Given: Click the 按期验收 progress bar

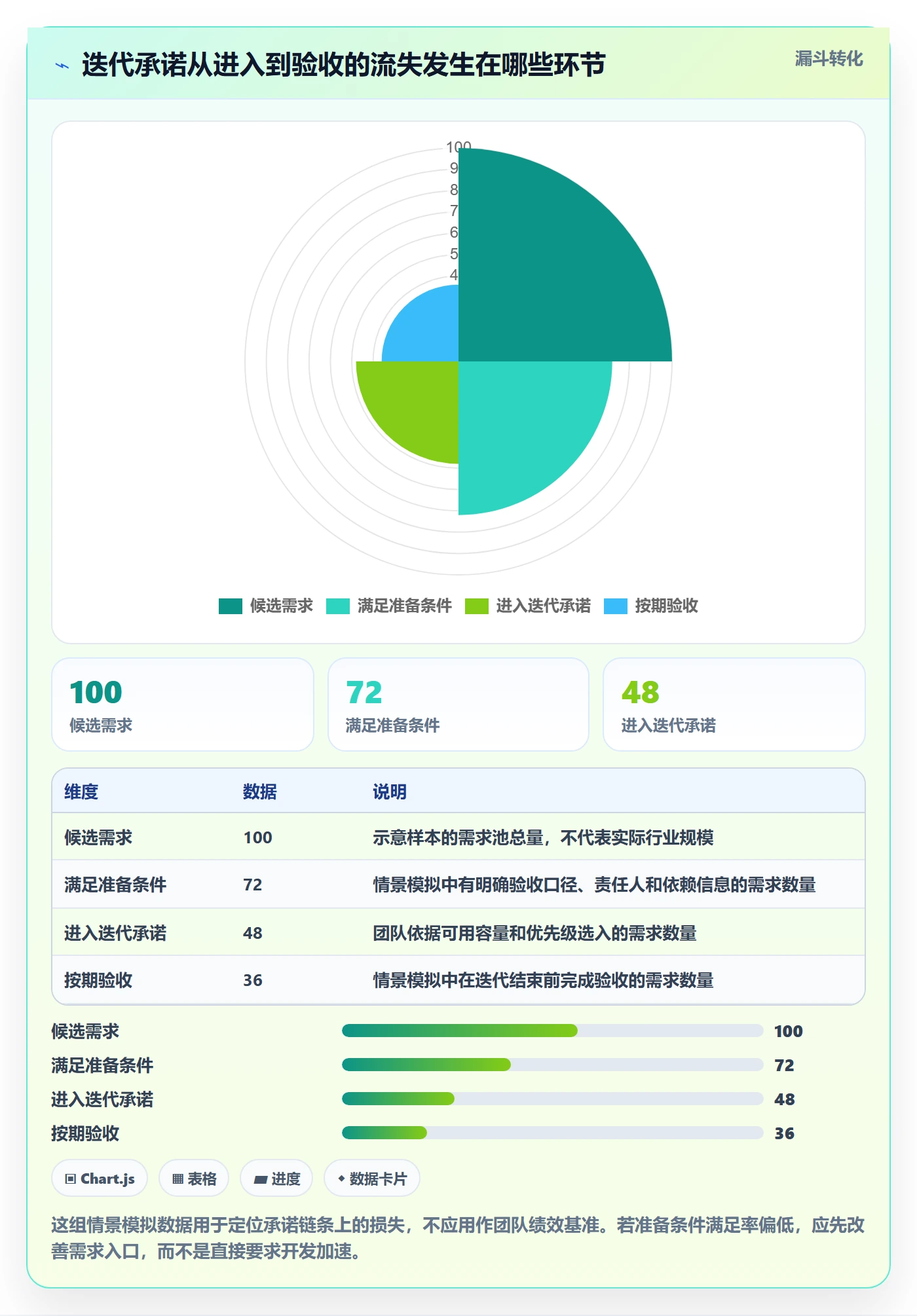Looking at the screenshot, I should pyautogui.click(x=552, y=1133).
